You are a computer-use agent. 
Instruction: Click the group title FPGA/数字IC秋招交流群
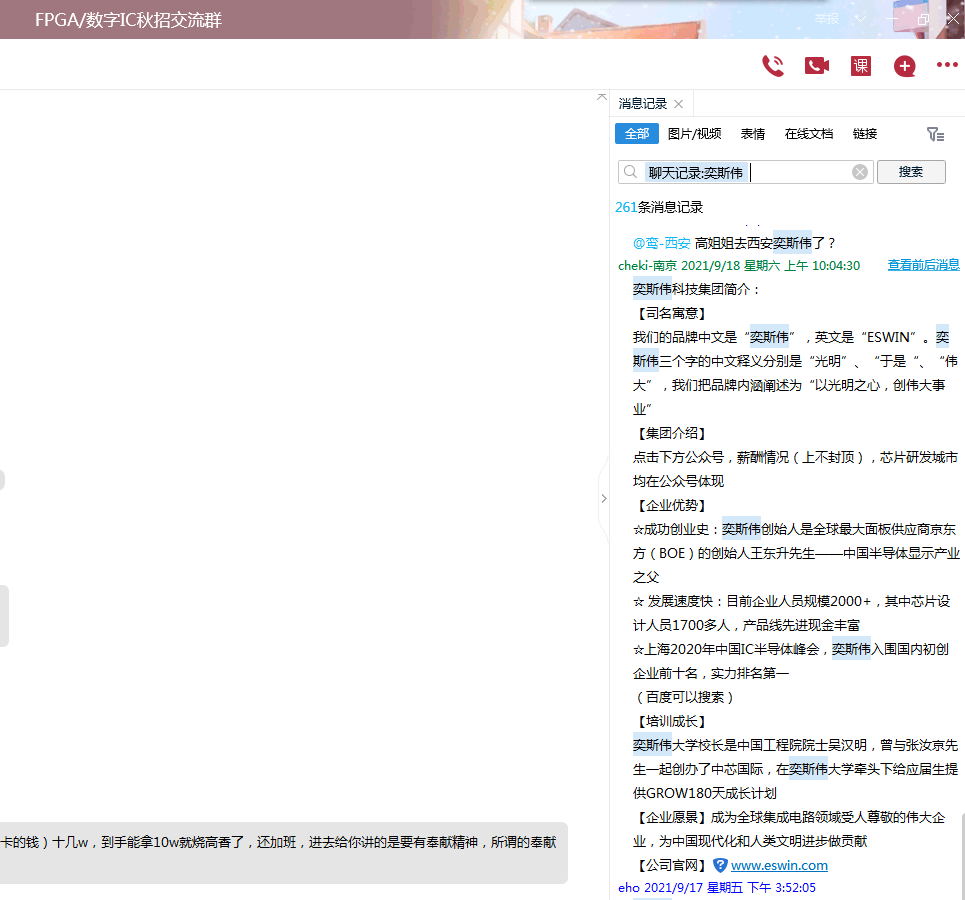click(x=128, y=20)
